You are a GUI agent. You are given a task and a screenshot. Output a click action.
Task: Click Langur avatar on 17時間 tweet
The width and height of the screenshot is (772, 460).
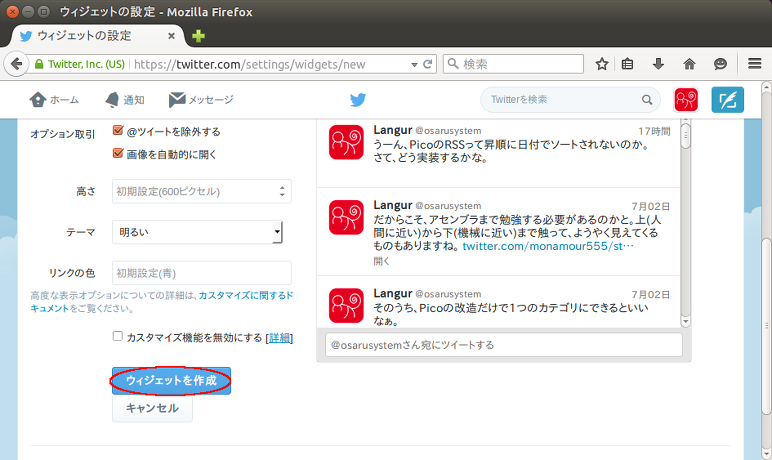click(346, 142)
